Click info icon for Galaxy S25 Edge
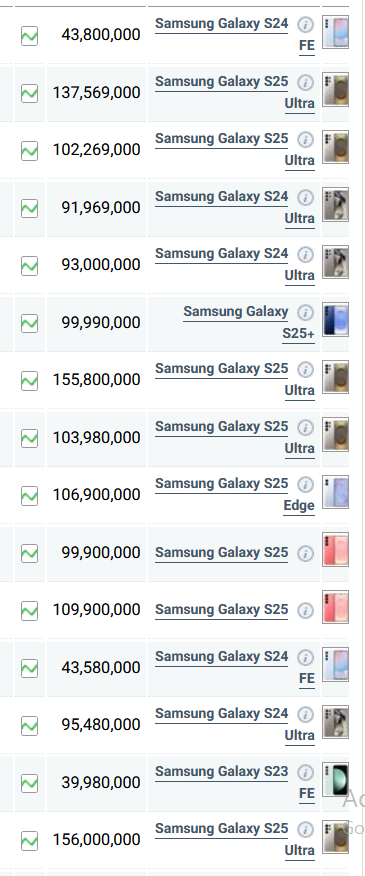 [305, 484]
